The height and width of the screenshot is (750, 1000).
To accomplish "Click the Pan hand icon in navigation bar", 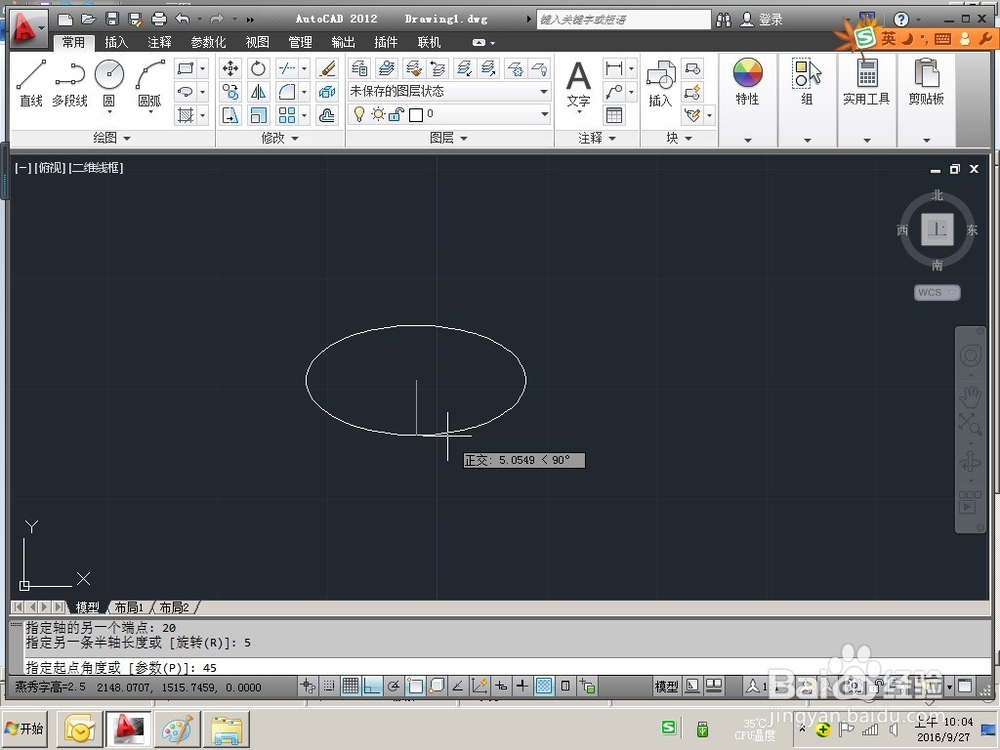I will tap(970, 397).
